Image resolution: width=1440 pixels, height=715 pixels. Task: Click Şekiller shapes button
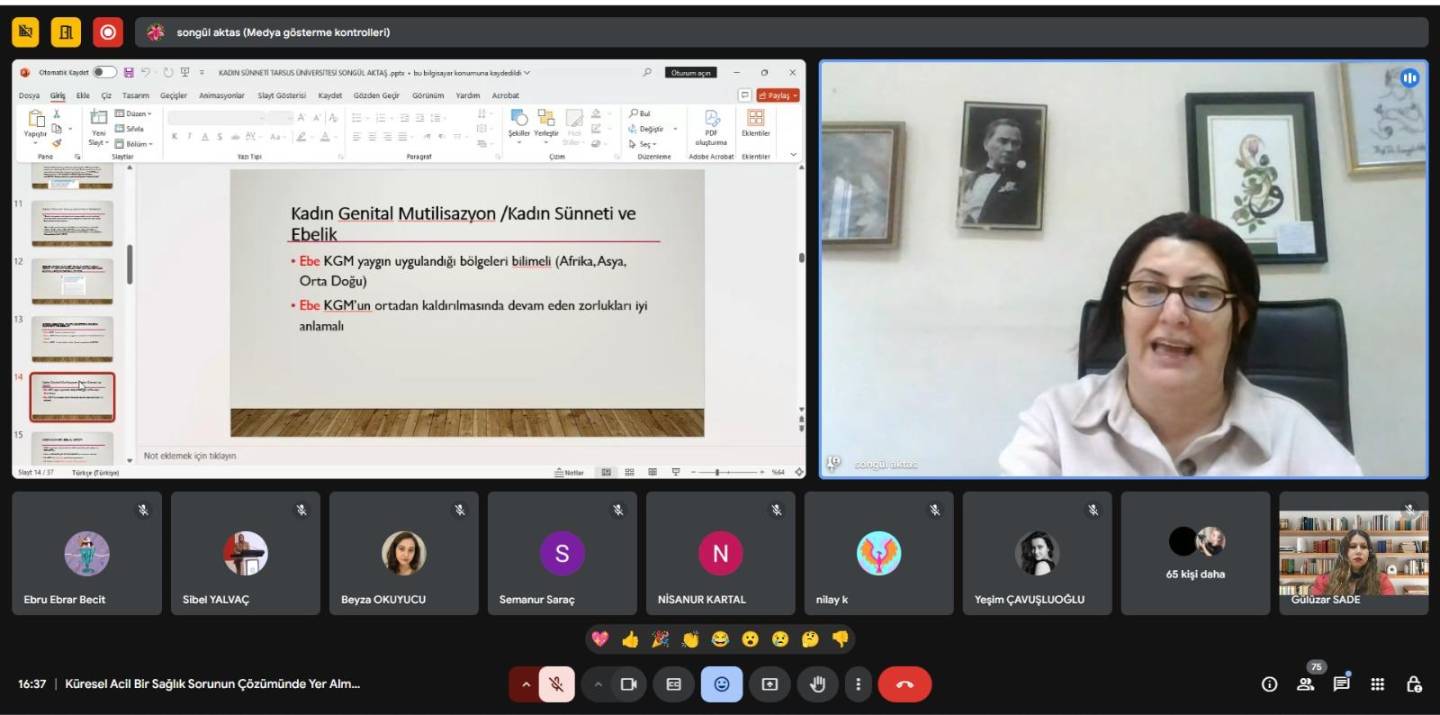click(x=519, y=124)
